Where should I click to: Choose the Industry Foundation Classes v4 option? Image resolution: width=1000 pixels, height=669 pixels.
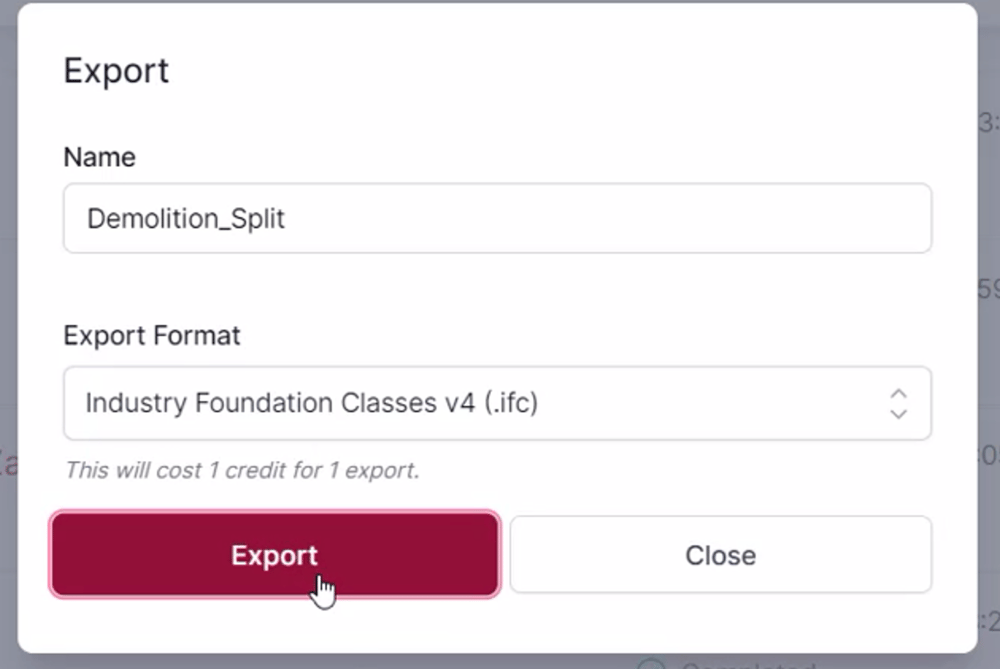(x=312, y=403)
